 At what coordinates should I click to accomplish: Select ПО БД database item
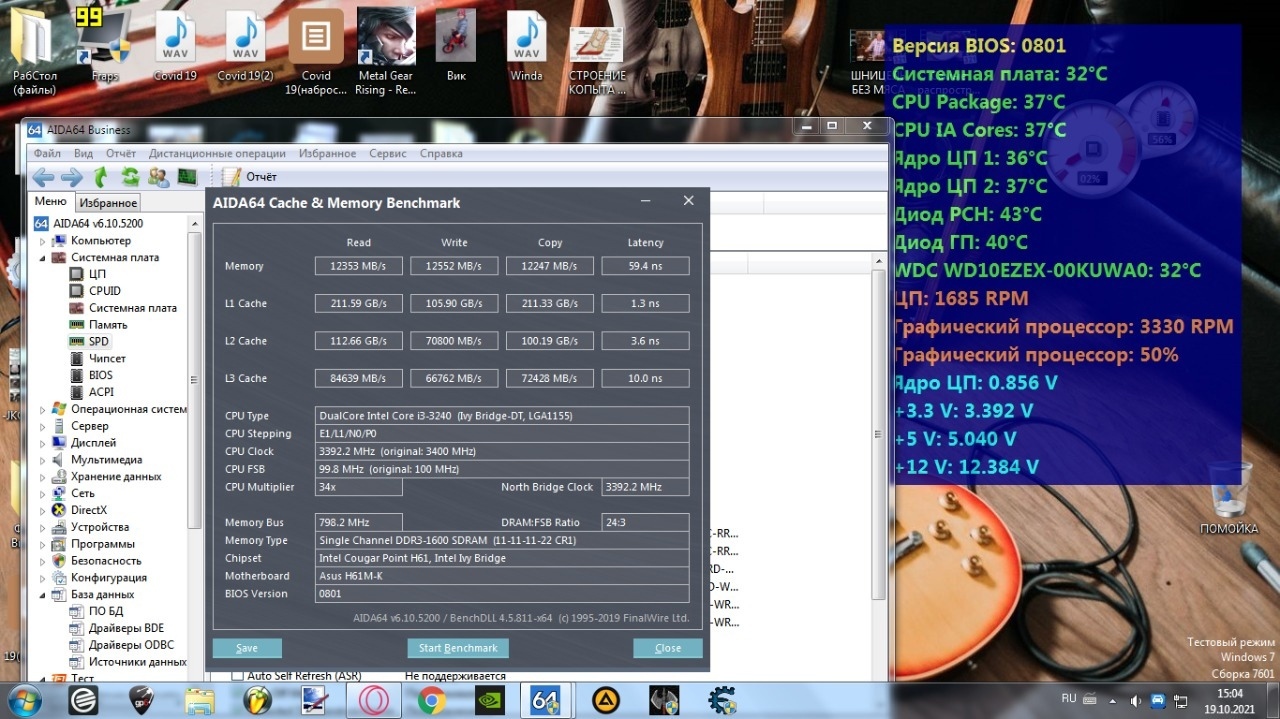[106, 611]
